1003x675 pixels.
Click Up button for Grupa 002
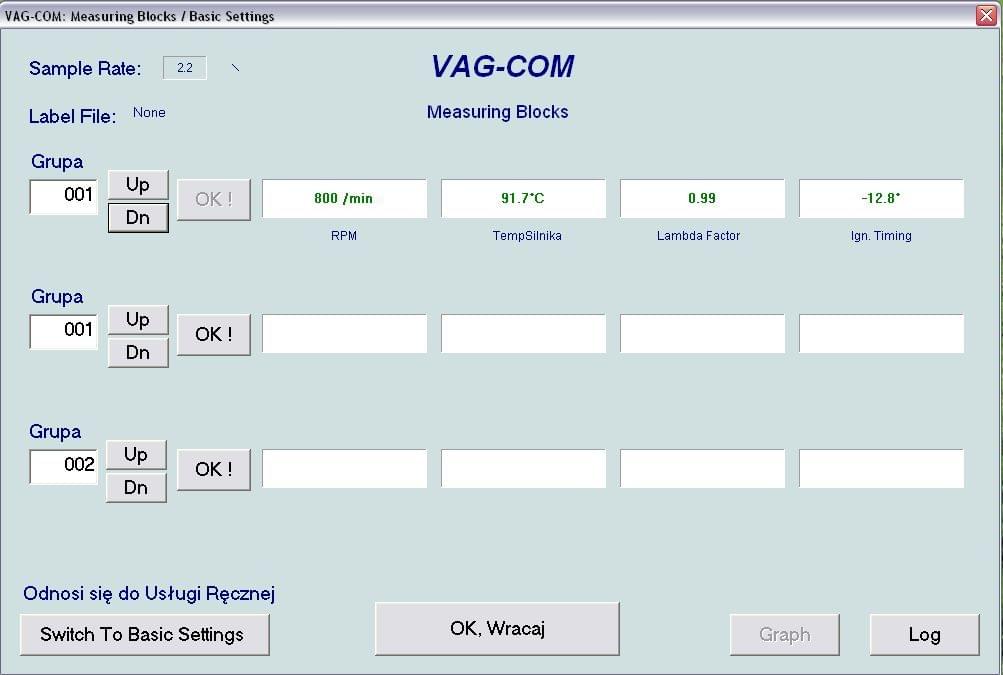pos(136,455)
